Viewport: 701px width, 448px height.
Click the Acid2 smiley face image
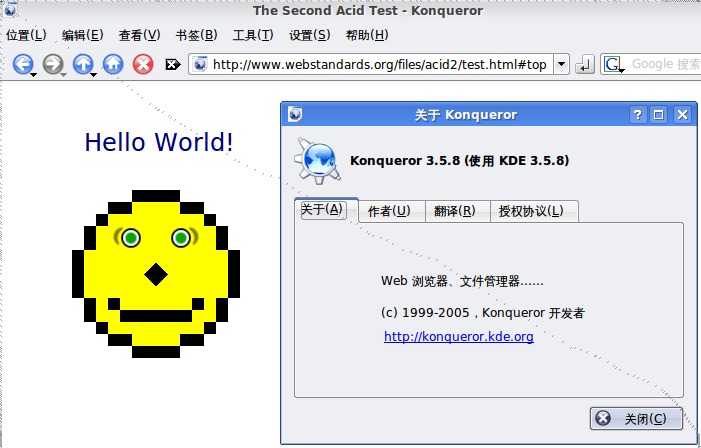pos(156,274)
